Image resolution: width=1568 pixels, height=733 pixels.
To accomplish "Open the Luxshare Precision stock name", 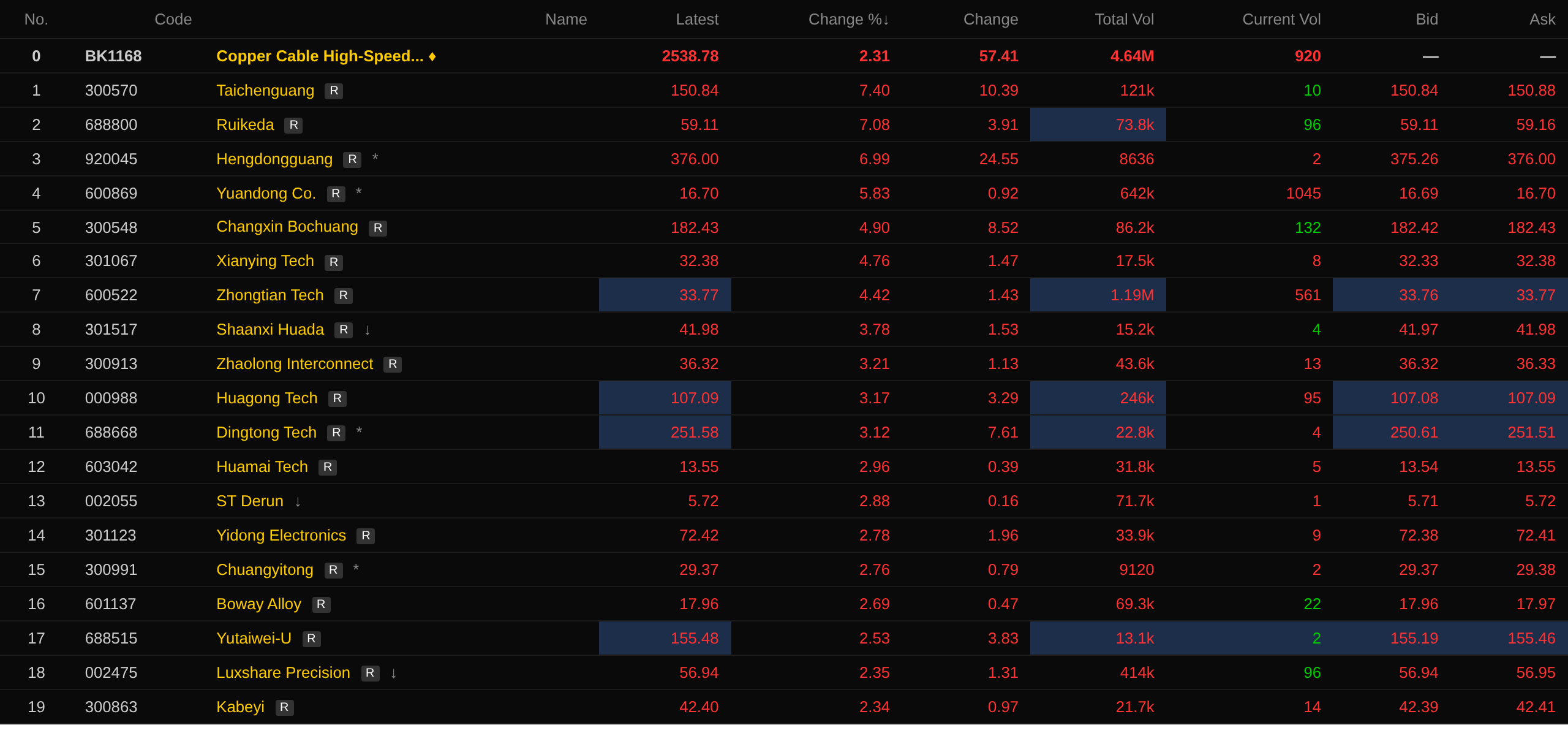I will (x=284, y=673).
